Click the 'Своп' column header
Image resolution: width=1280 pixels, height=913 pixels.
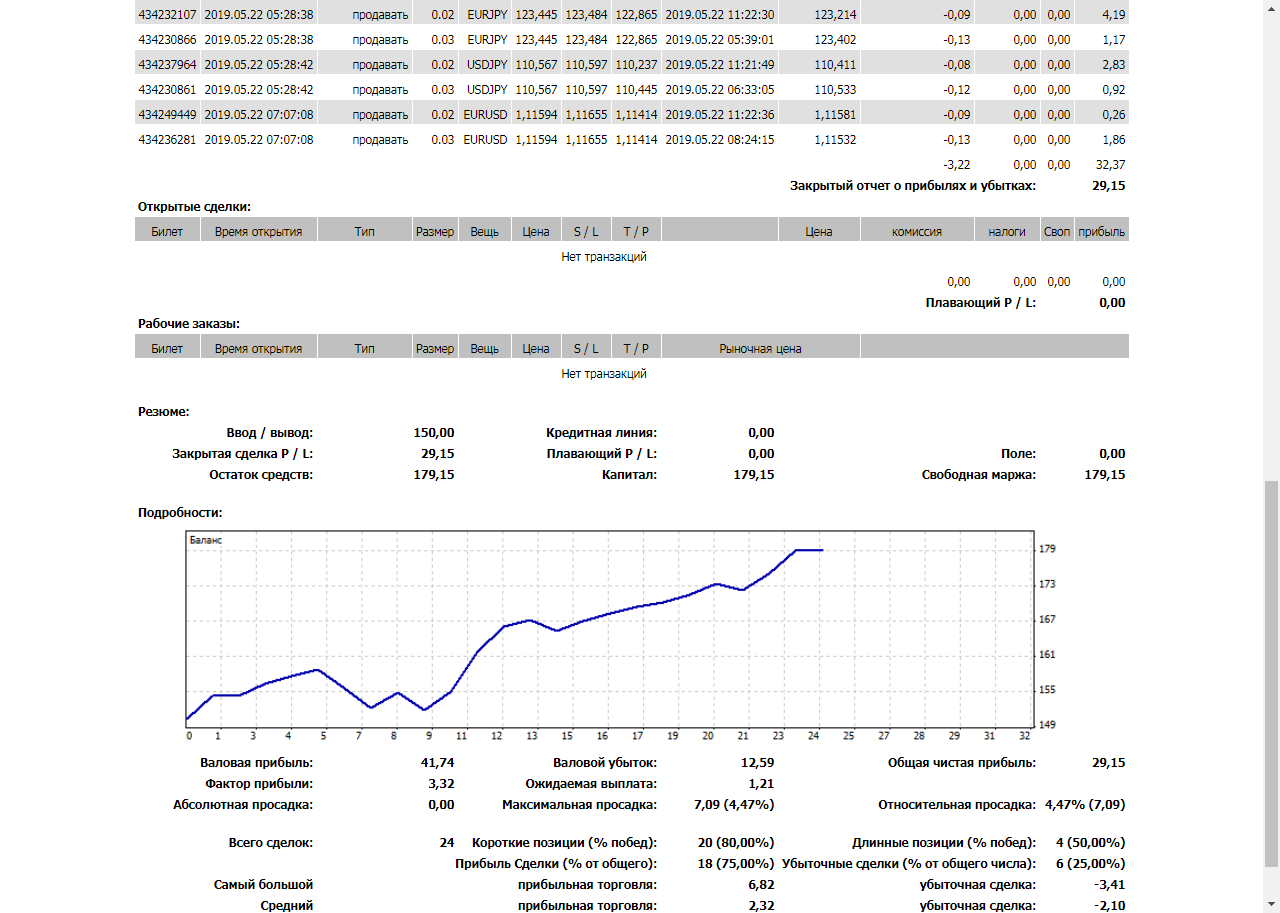[1057, 232]
